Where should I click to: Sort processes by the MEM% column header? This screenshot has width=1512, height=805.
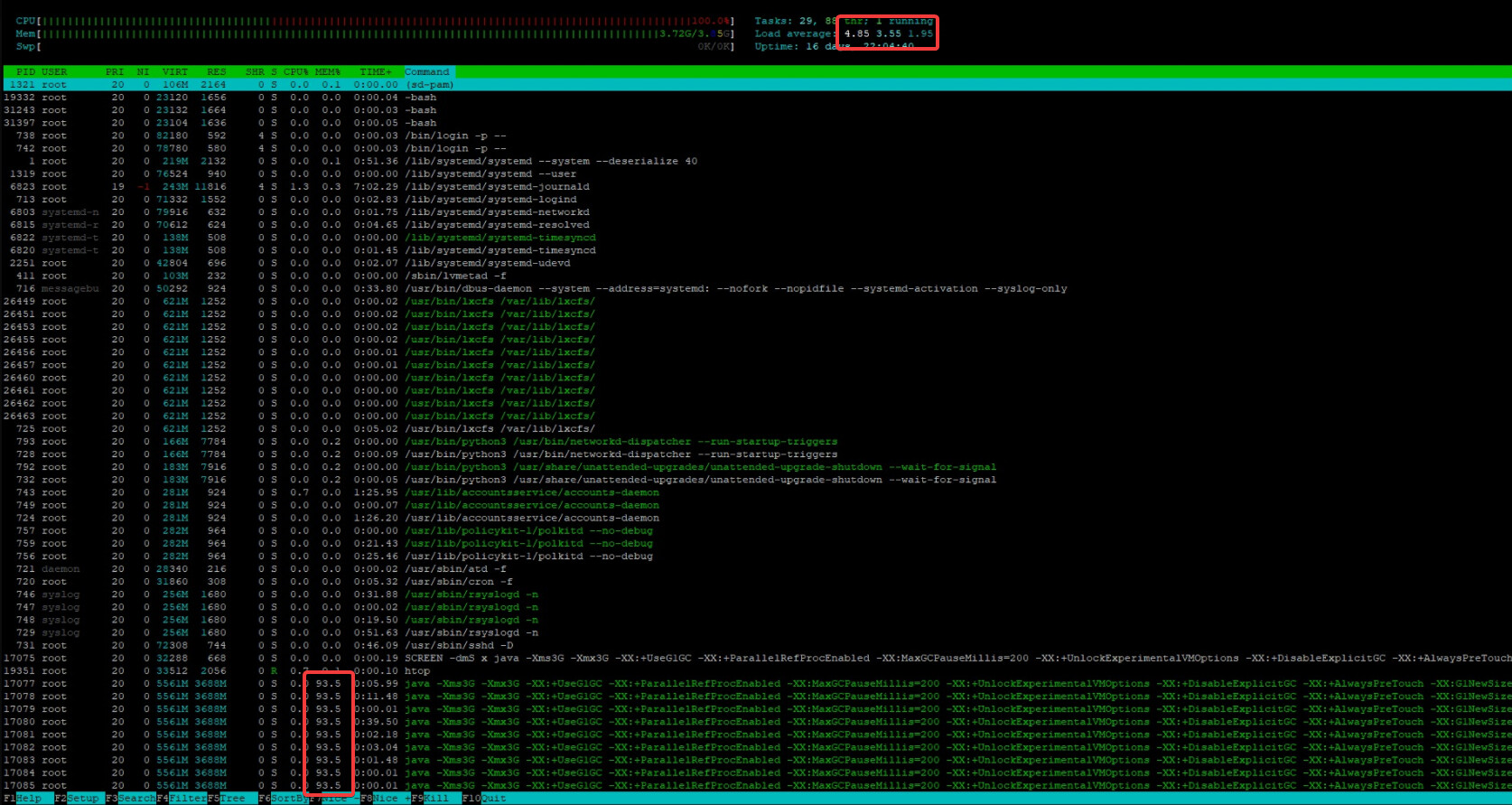pyautogui.click(x=327, y=71)
